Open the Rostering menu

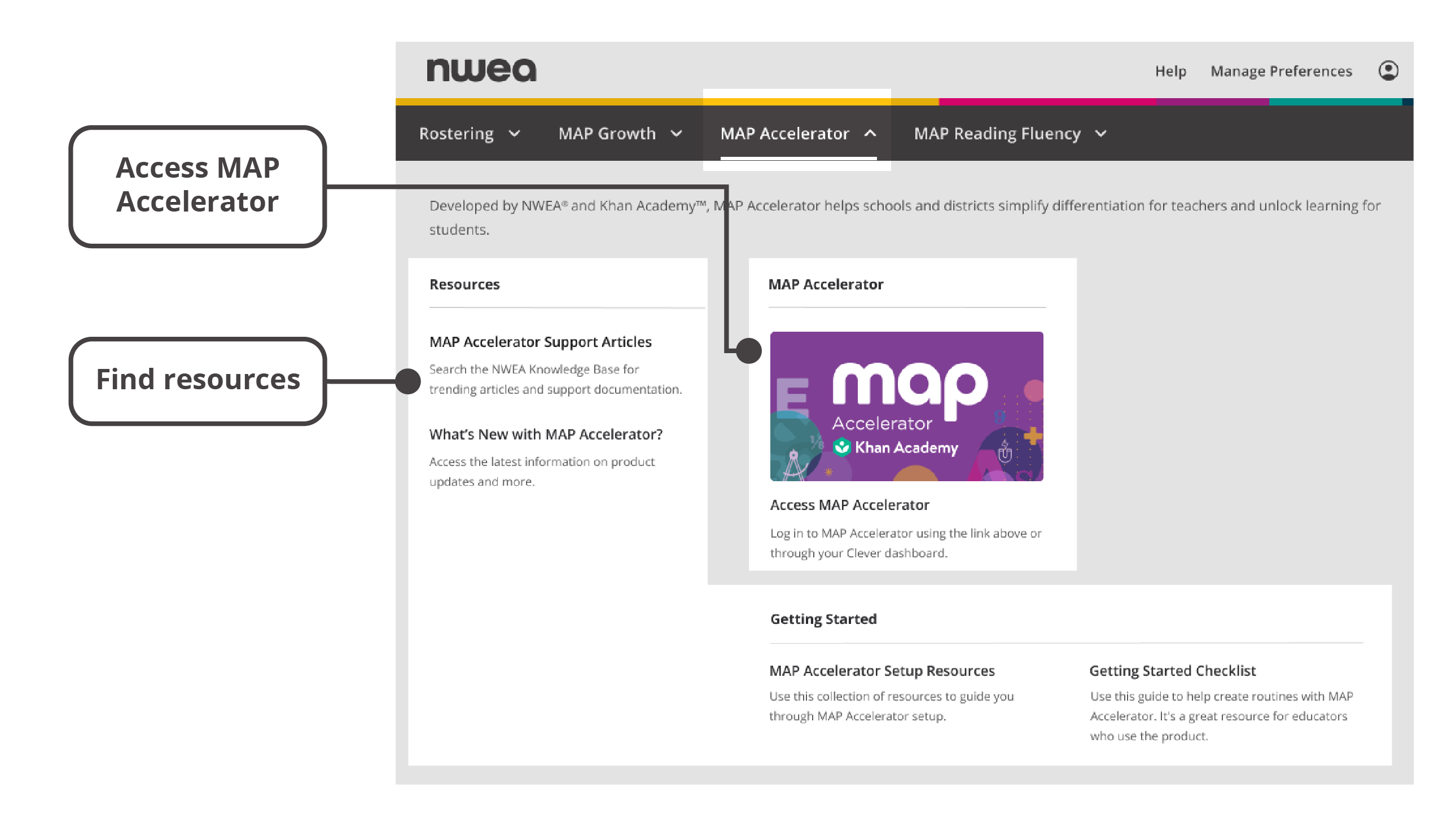point(456,134)
